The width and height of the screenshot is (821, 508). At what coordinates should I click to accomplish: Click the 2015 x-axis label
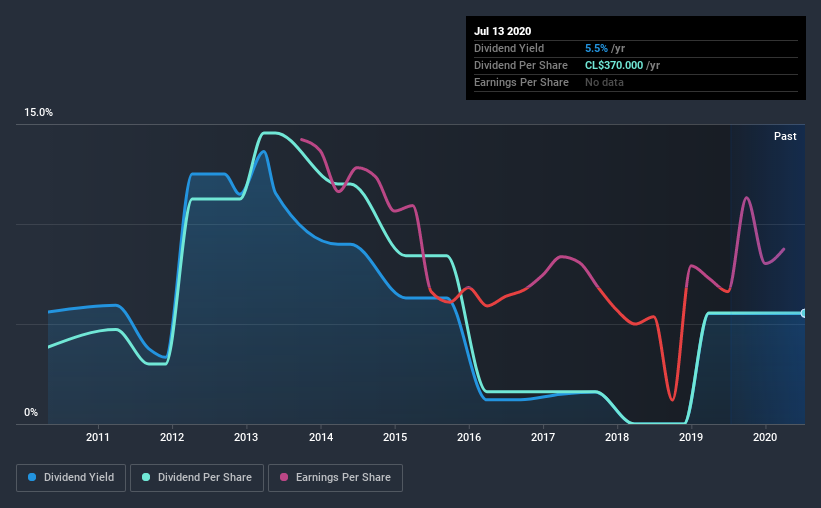[395, 437]
